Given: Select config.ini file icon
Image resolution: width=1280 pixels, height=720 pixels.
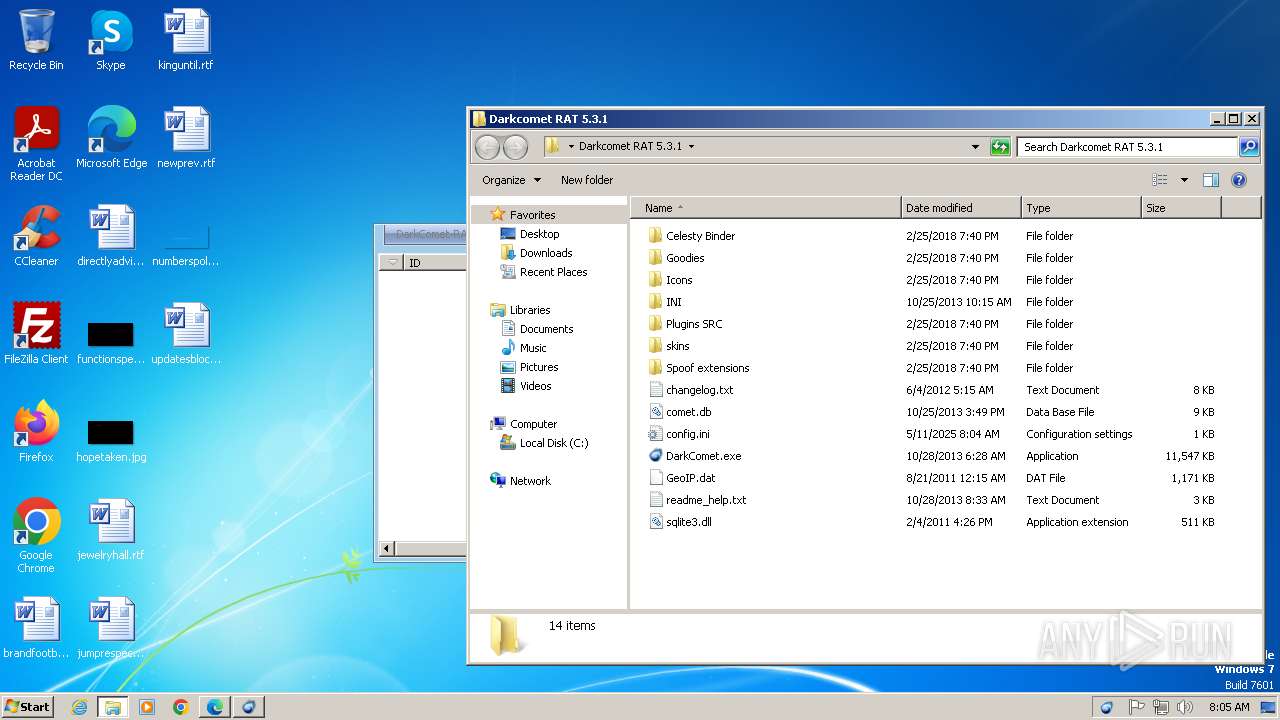Looking at the screenshot, I should [656, 434].
